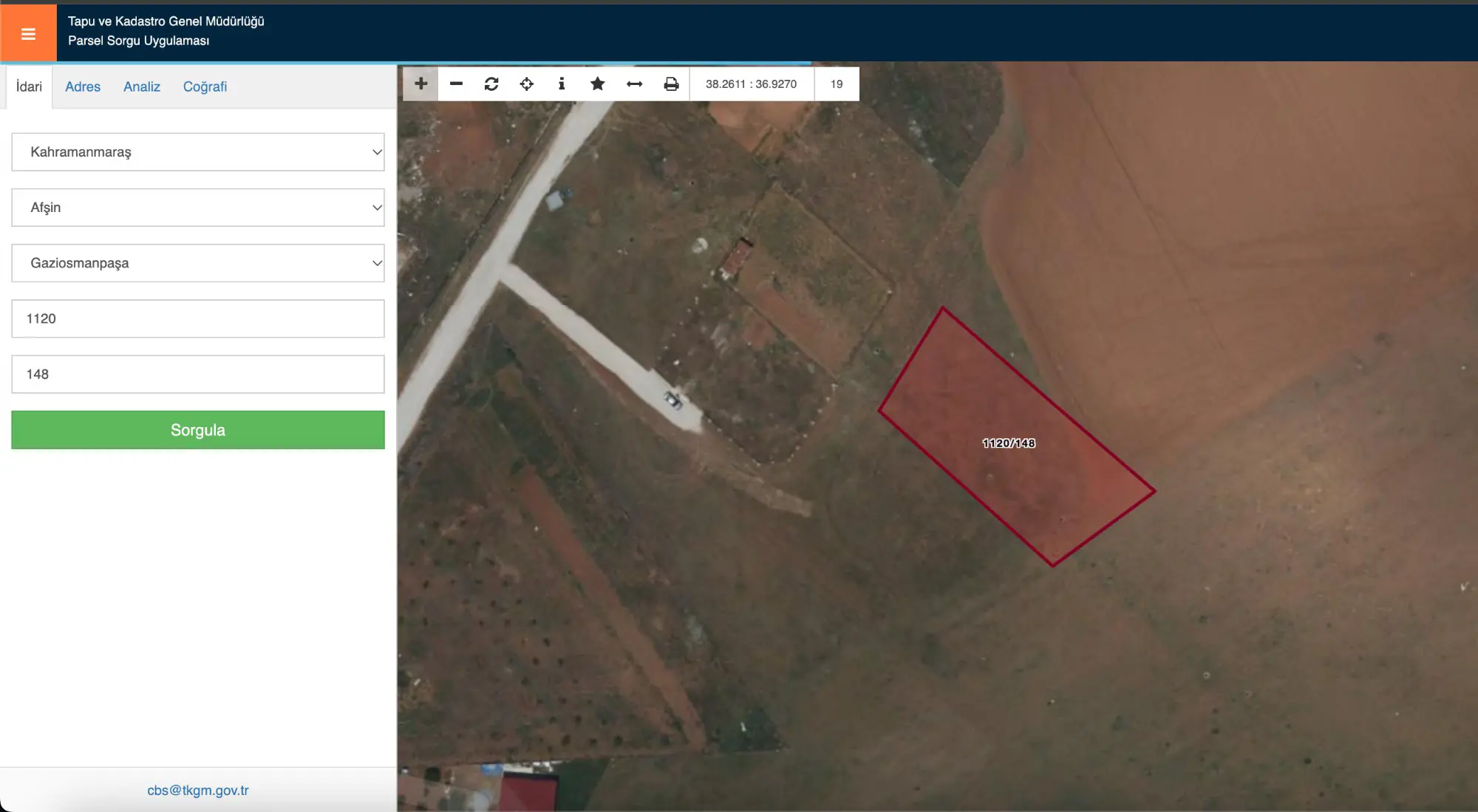
Task: Select the distance measure arrow tool
Action: coord(634,83)
